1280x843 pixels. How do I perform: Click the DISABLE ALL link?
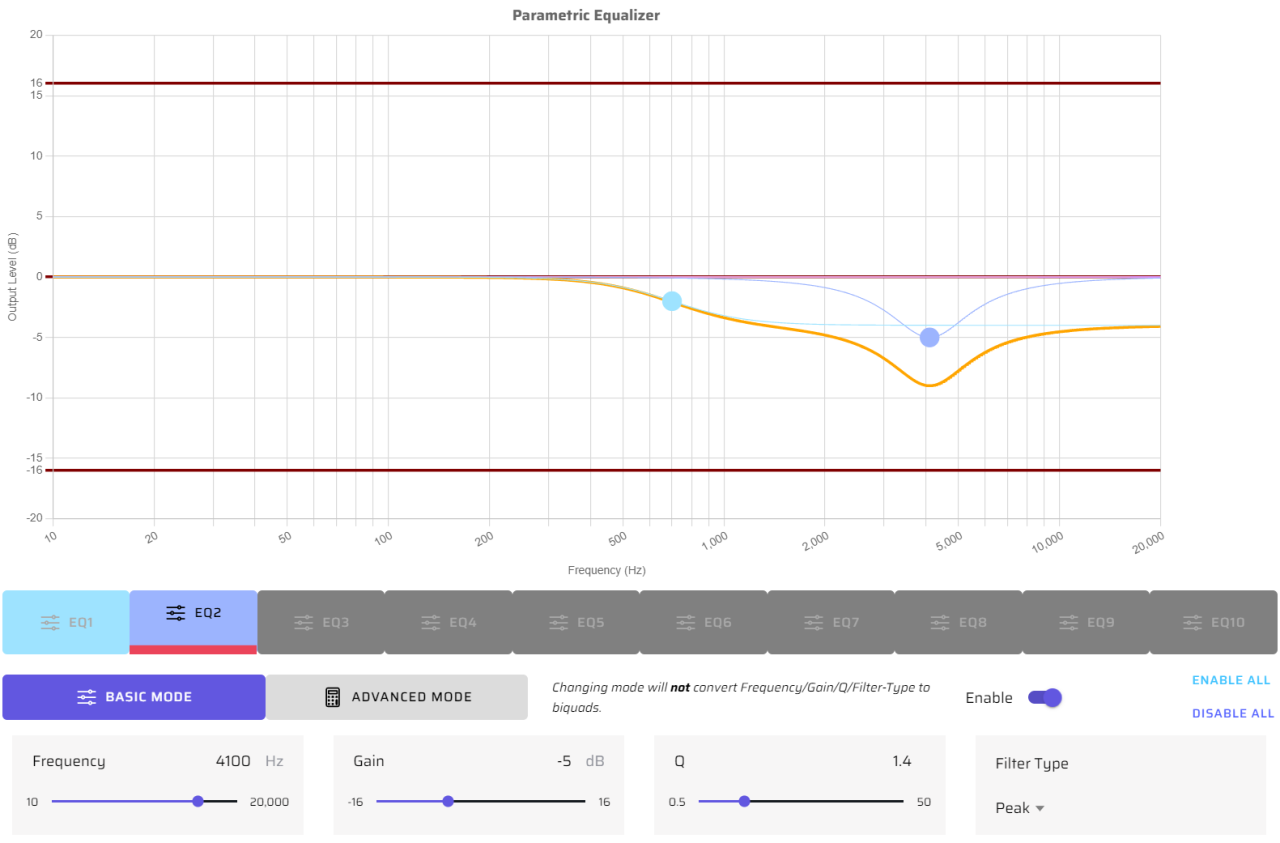pyautogui.click(x=1232, y=713)
